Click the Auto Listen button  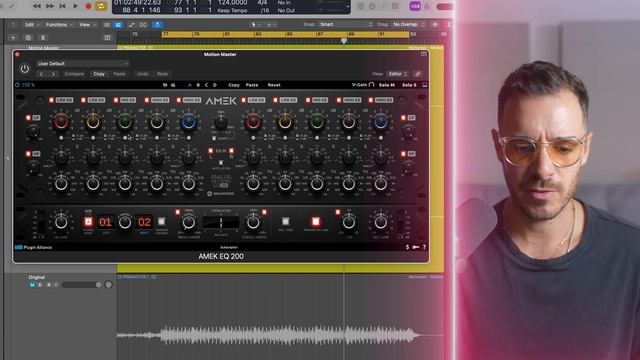coord(221,163)
